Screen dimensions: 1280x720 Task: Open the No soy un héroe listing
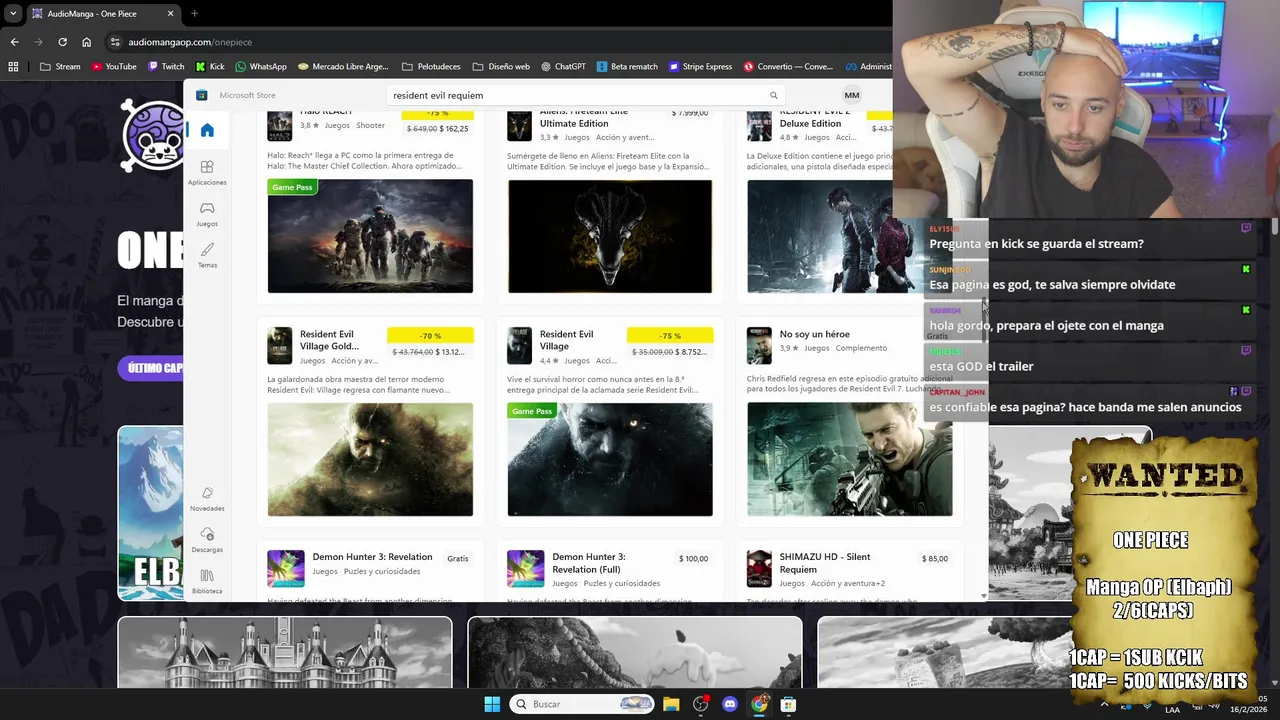click(x=814, y=334)
